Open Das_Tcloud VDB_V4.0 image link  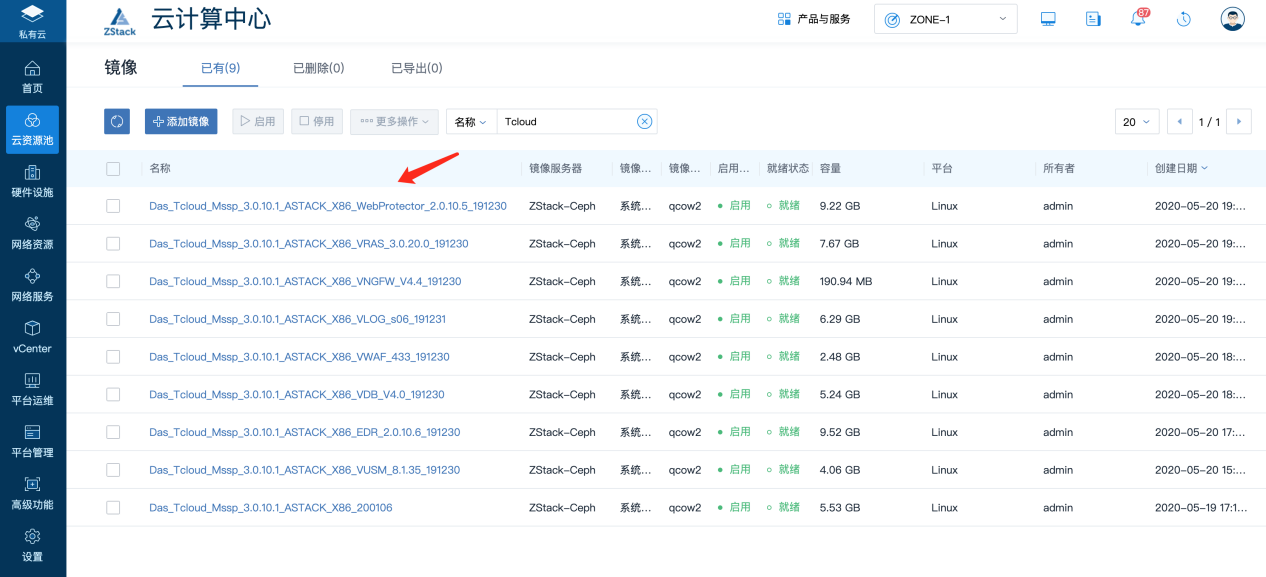point(297,394)
